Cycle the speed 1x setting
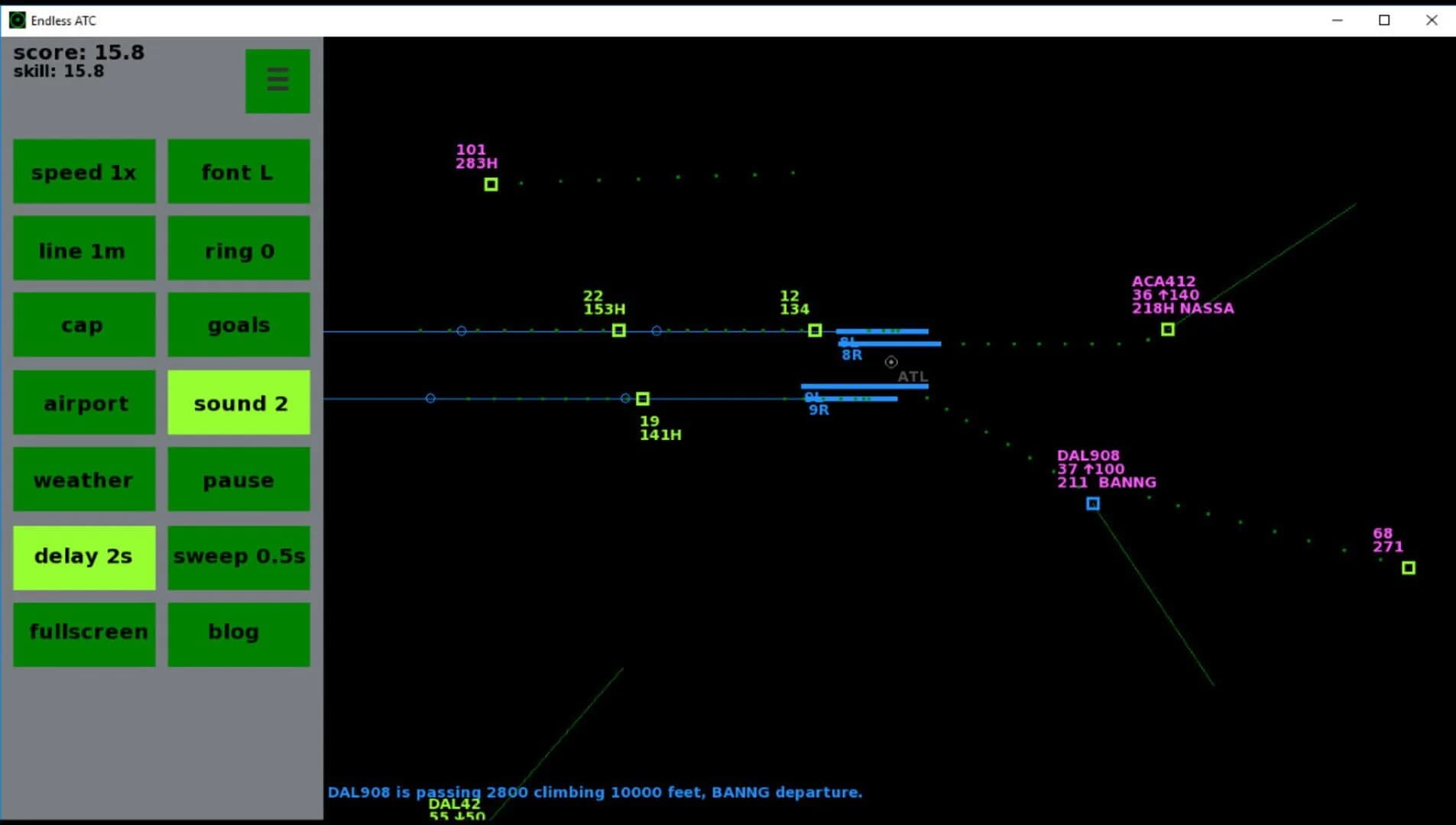 pos(84,172)
